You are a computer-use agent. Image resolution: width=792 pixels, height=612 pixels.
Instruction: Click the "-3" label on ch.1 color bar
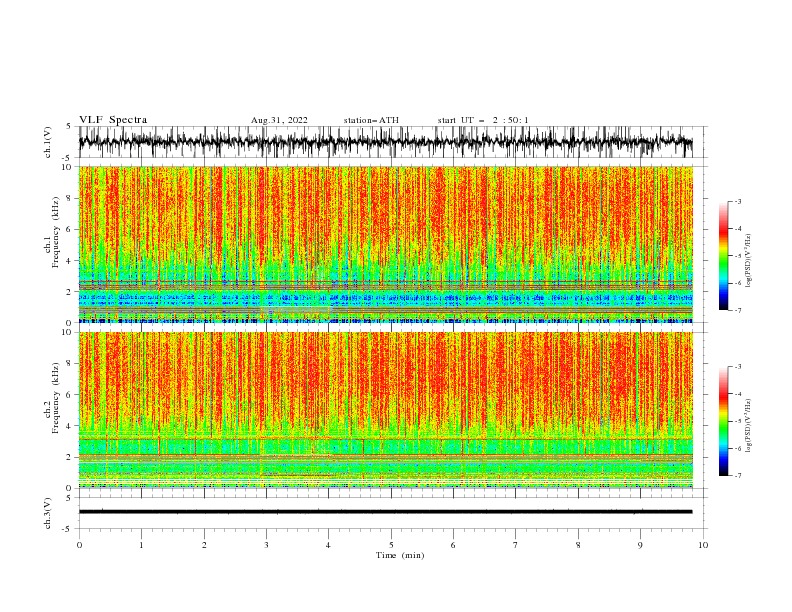click(x=738, y=201)
